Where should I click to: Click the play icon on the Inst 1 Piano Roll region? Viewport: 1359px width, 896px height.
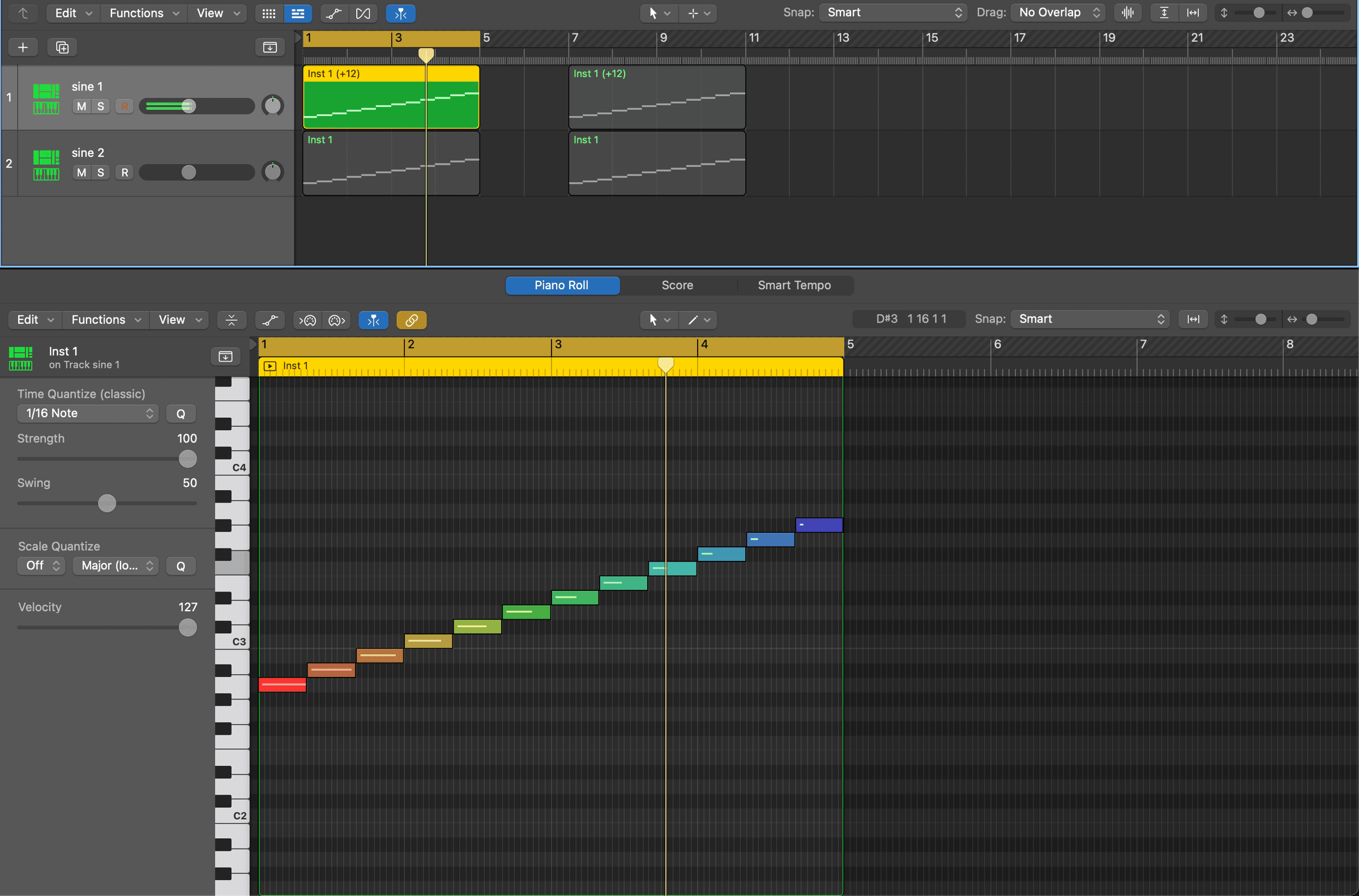tap(270, 366)
